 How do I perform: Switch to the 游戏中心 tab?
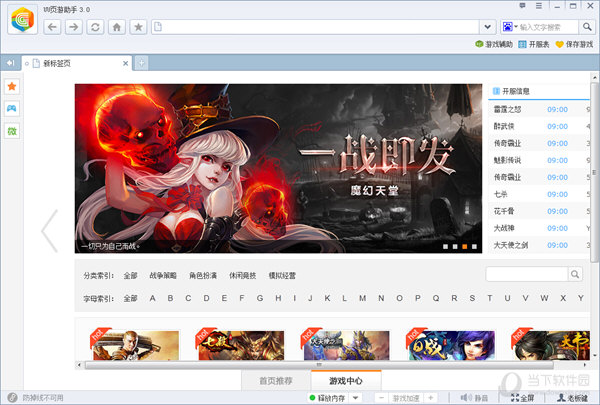pos(346,381)
